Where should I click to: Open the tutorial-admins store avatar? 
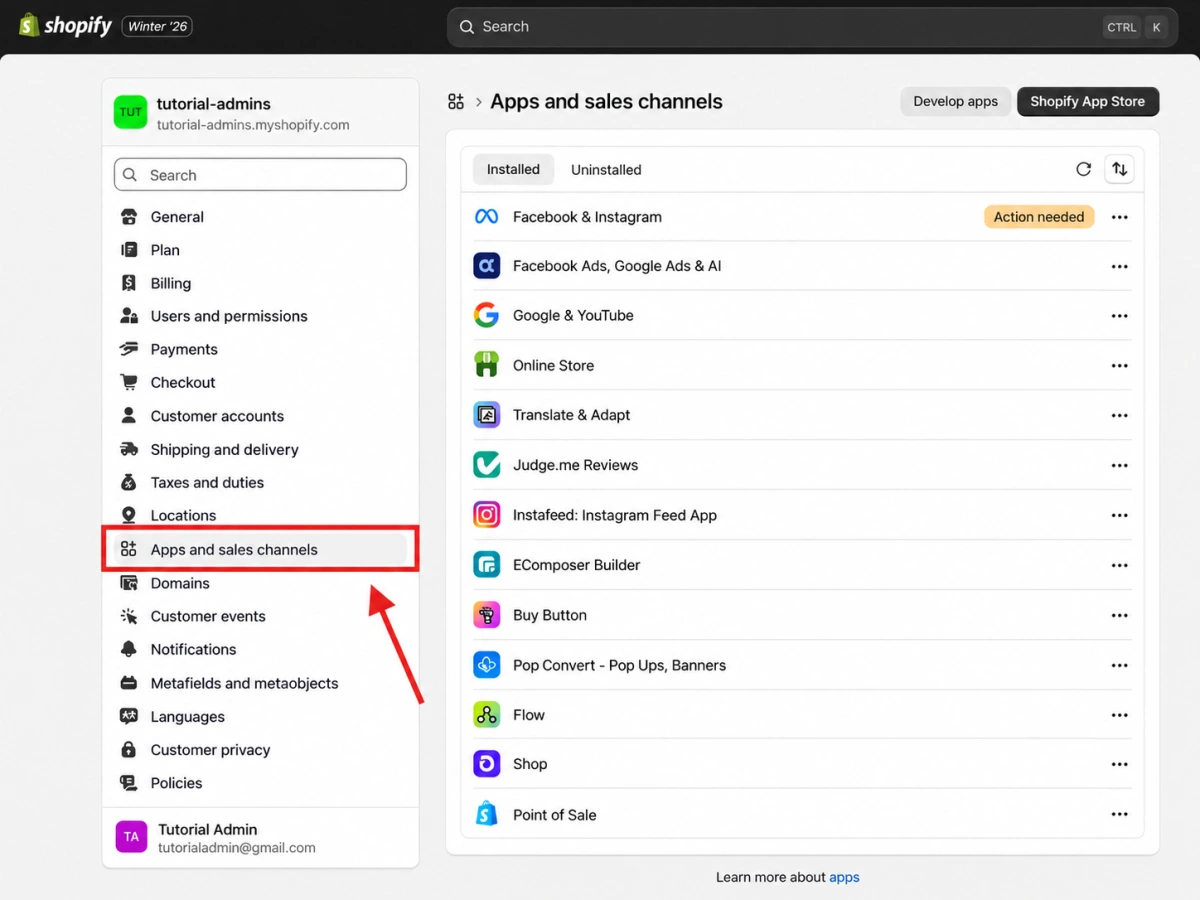131,112
